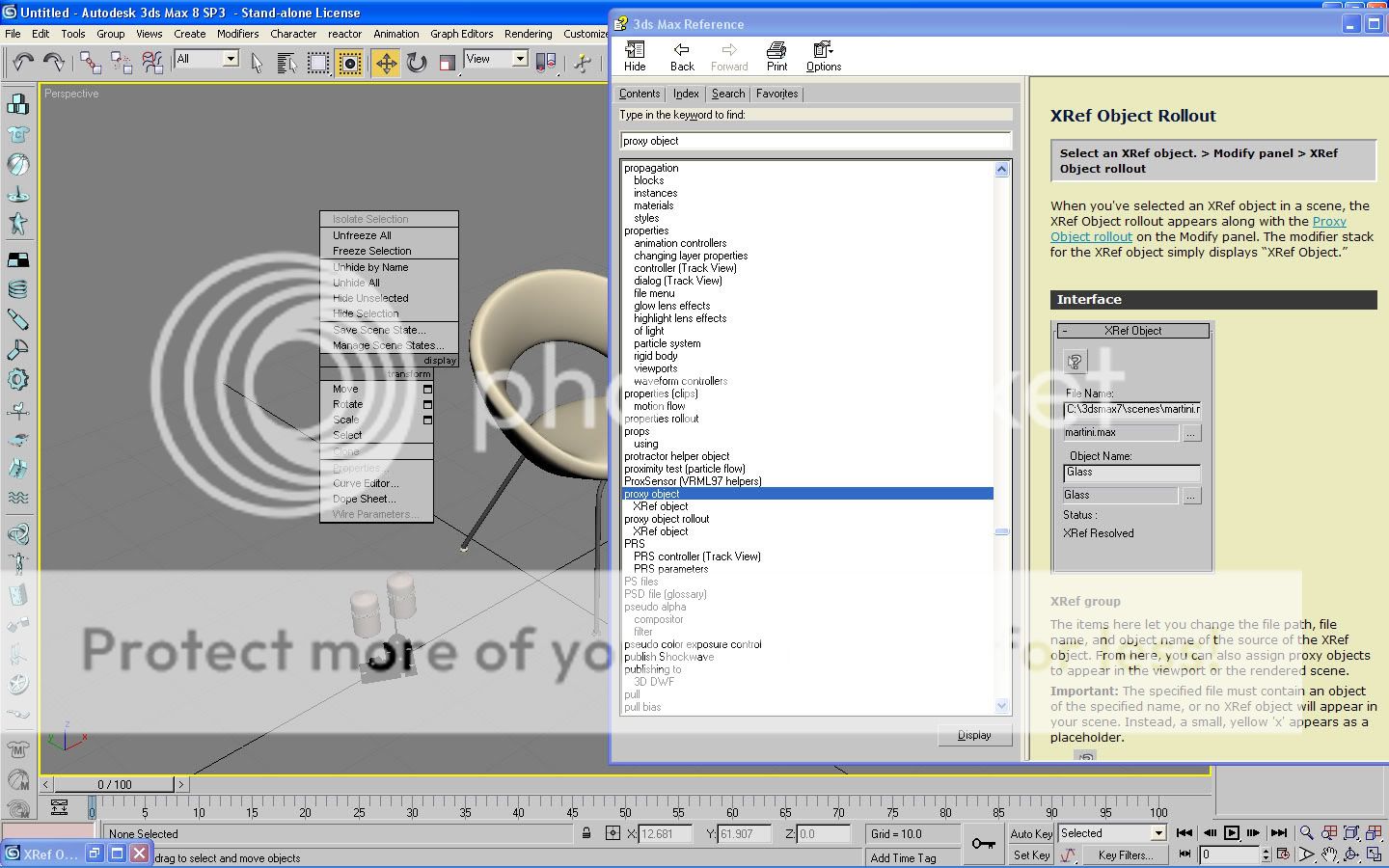Click the Pan View hand icon
The width and height of the screenshot is (1389, 868).
tap(1329, 854)
